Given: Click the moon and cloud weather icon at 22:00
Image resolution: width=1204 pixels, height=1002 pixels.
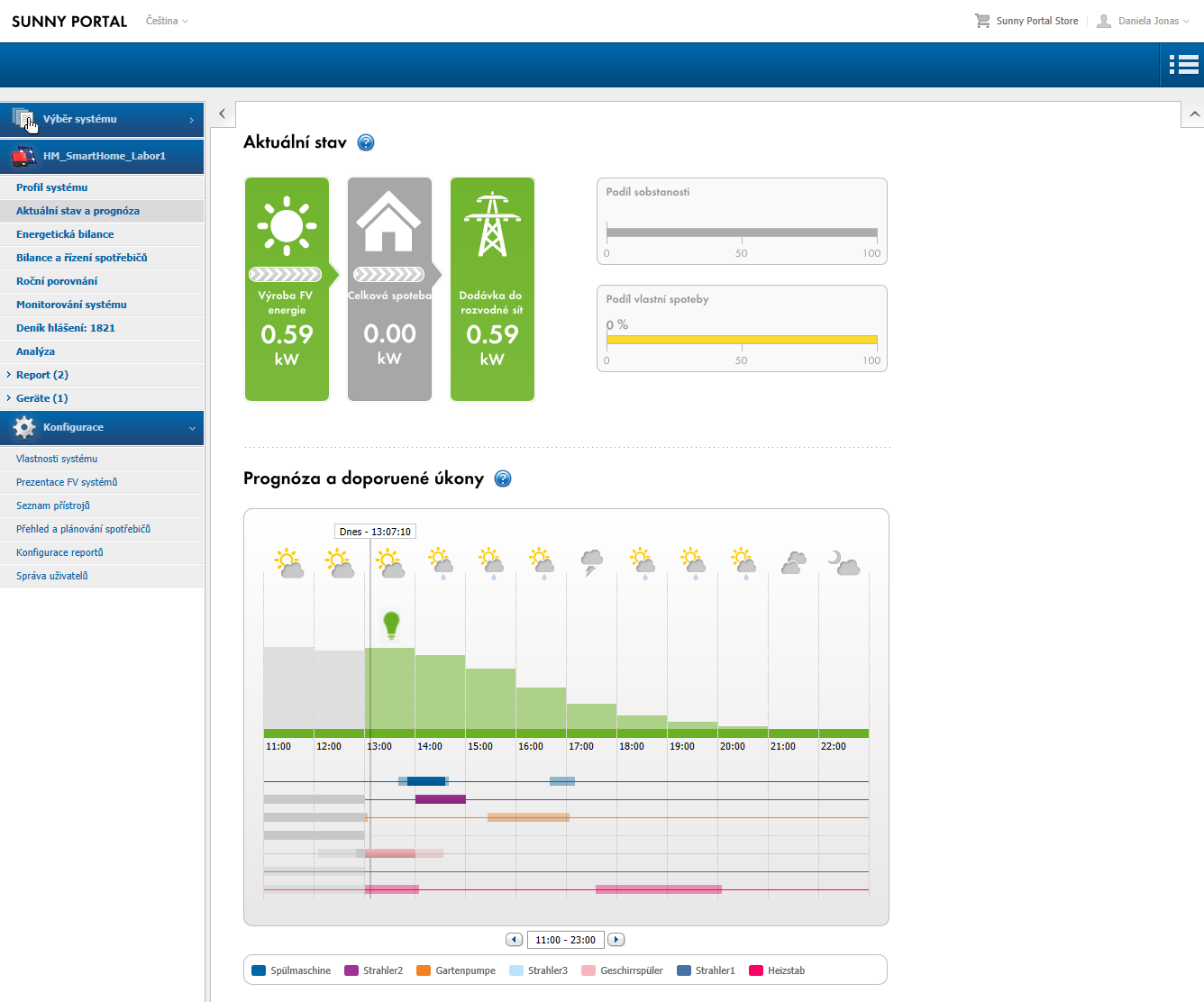Looking at the screenshot, I should (x=844, y=563).
